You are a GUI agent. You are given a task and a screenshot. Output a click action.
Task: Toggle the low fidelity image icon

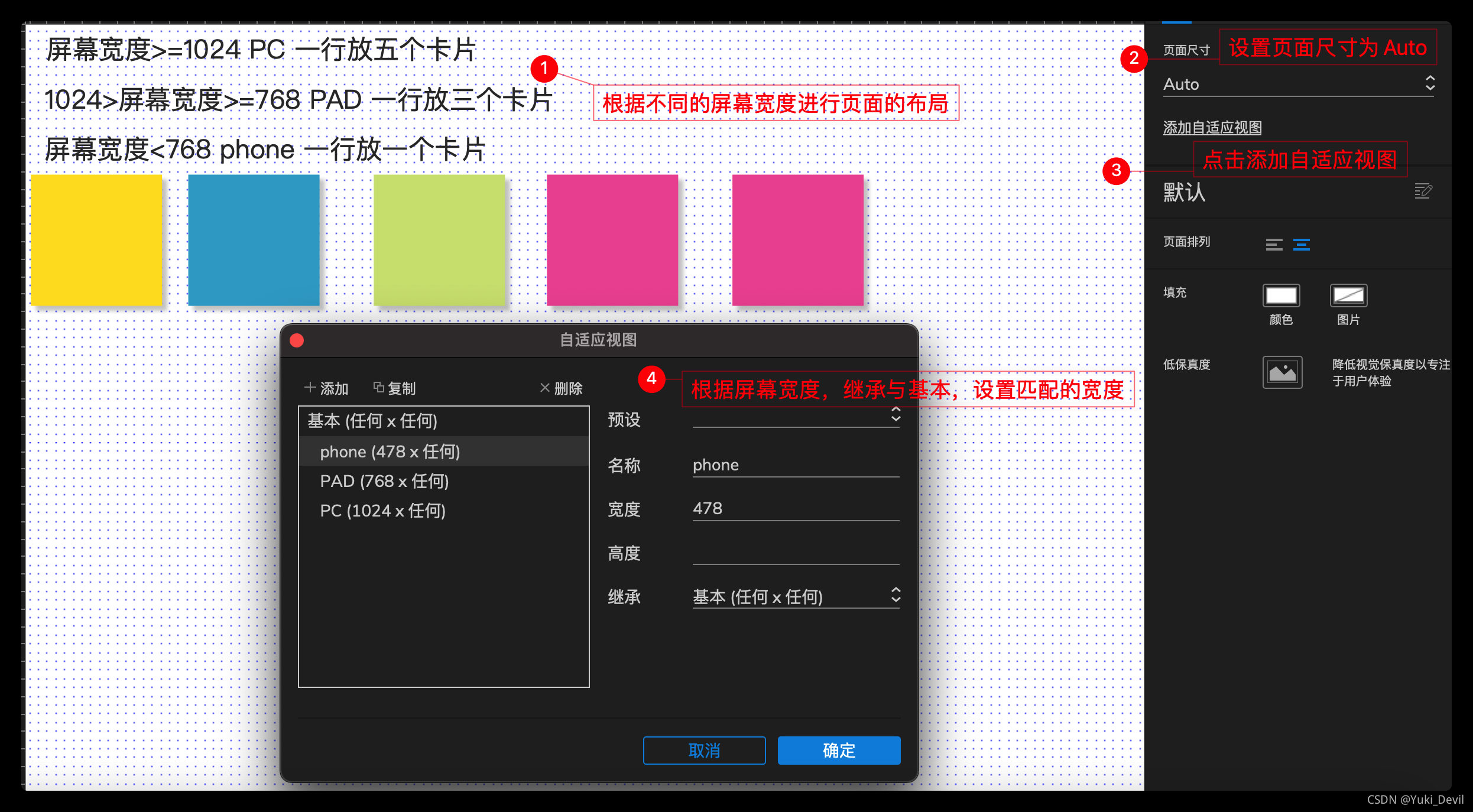(1282, 372)
